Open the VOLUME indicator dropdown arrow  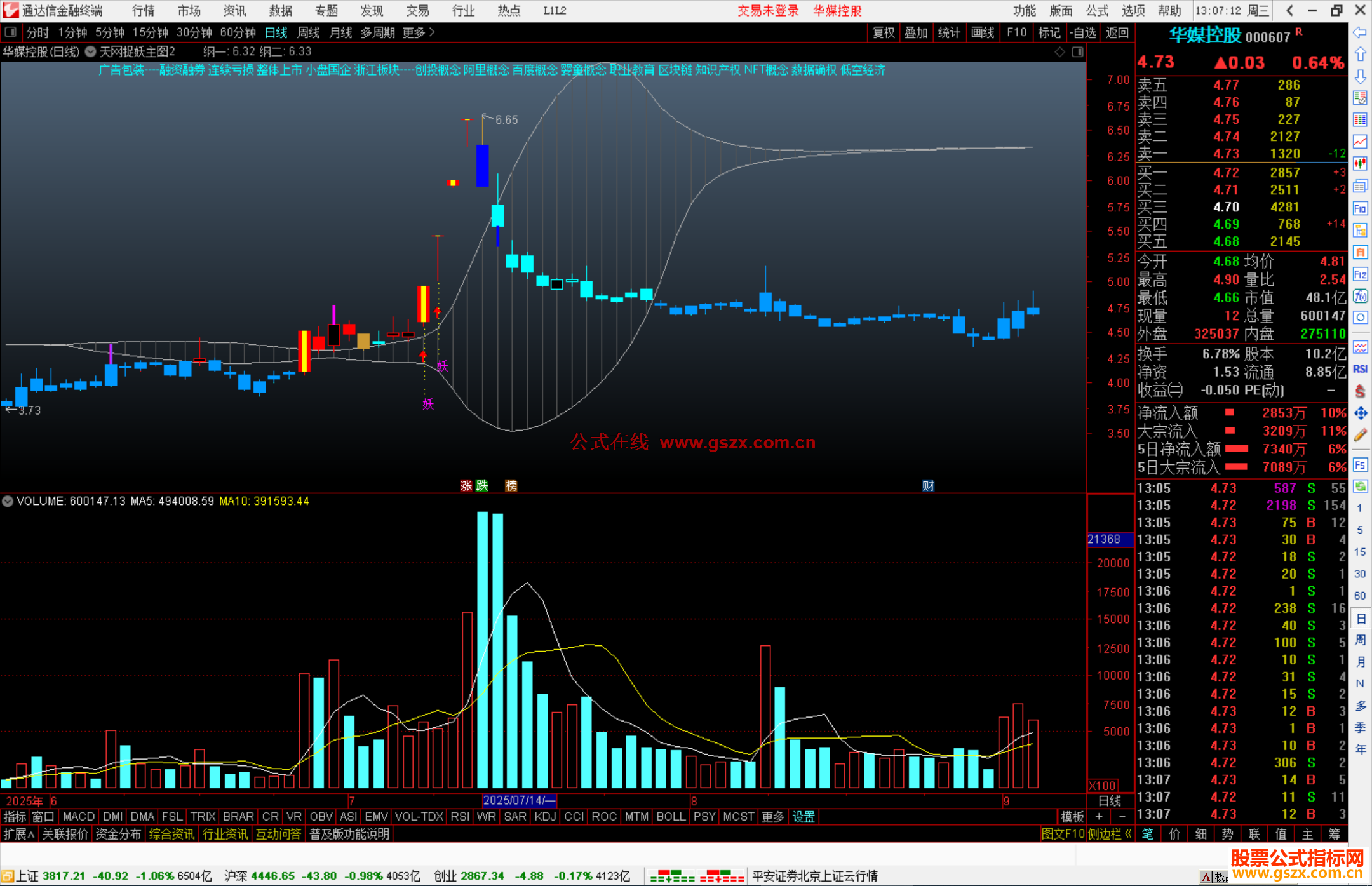tap(8, 501)
